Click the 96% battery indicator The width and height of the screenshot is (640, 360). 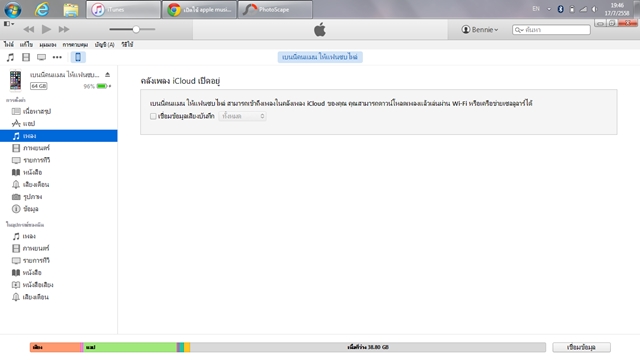(97, 86)
